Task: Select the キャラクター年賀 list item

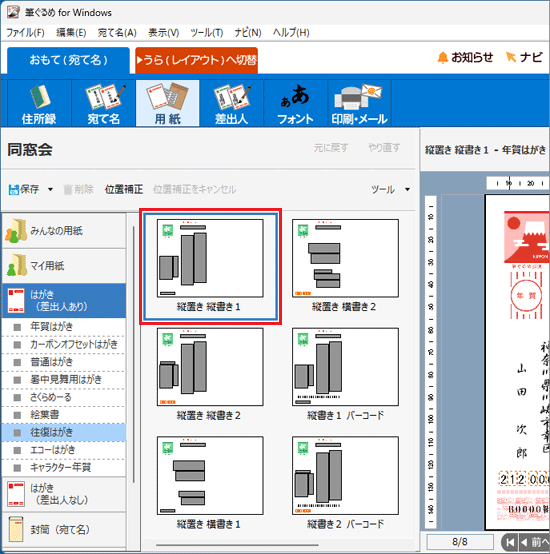Action: (64, 468)
